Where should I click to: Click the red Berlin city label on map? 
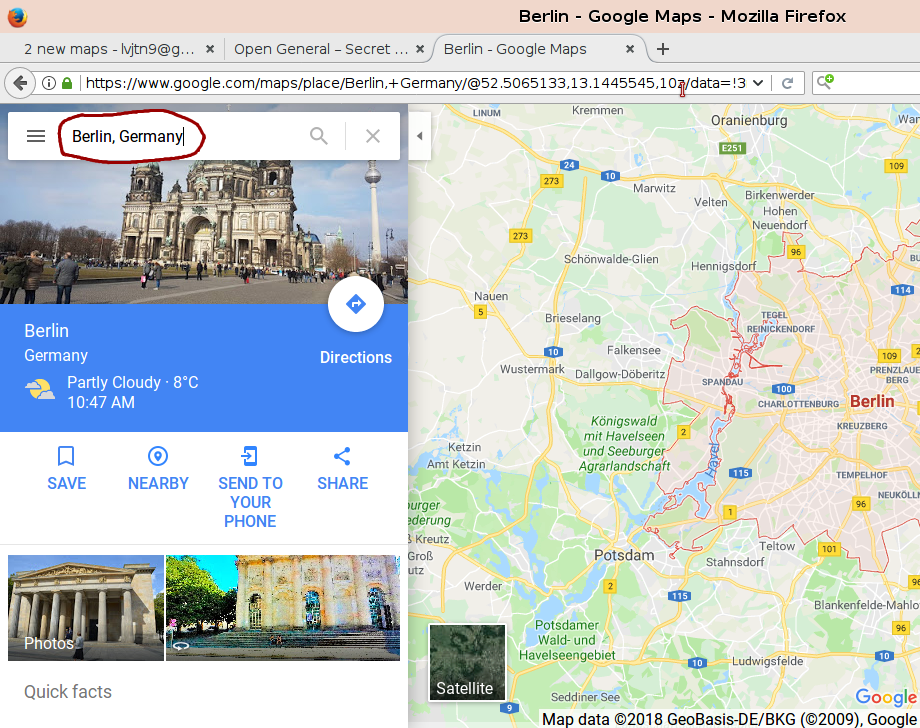872,401
